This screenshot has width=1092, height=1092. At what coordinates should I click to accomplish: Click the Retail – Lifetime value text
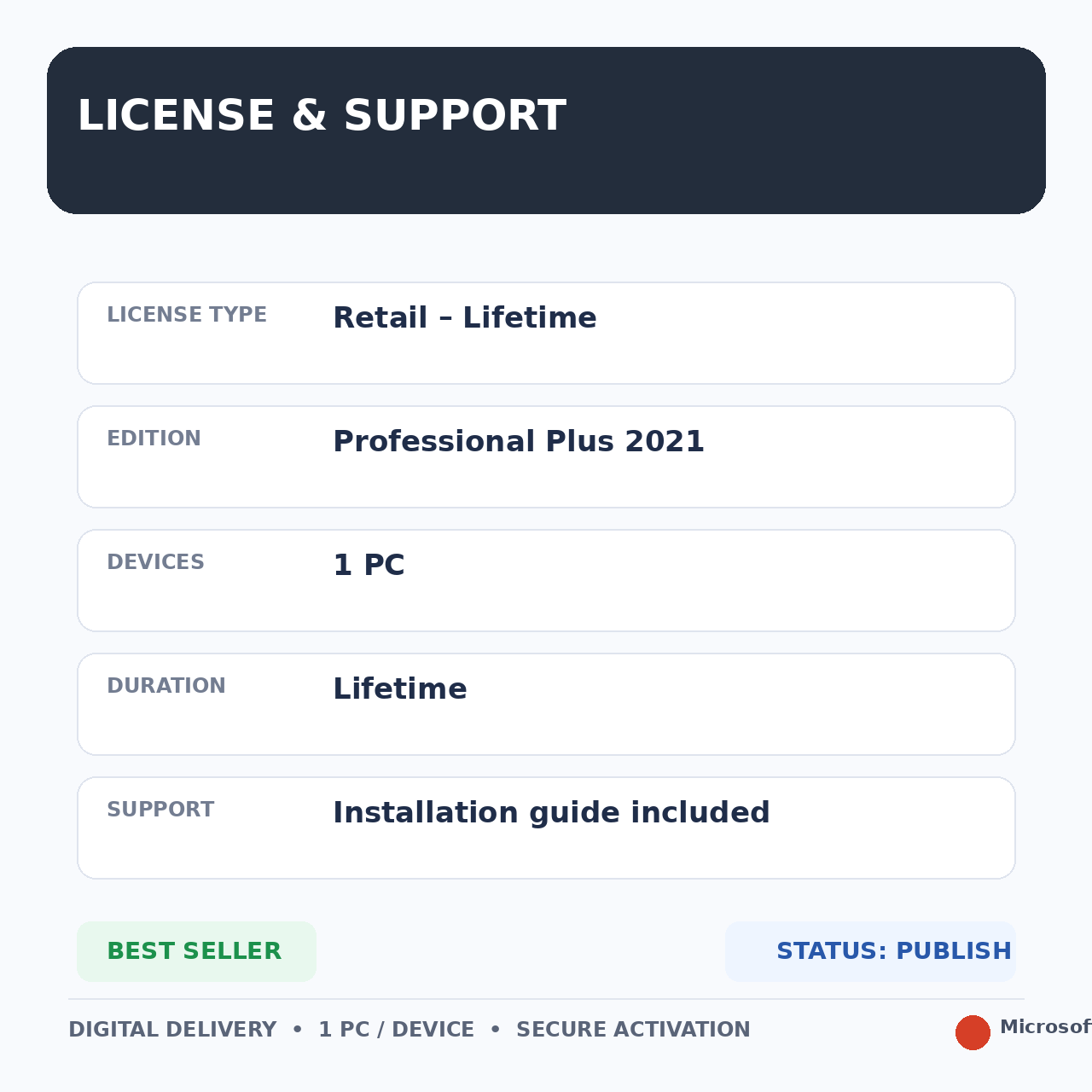click(465, 318)
